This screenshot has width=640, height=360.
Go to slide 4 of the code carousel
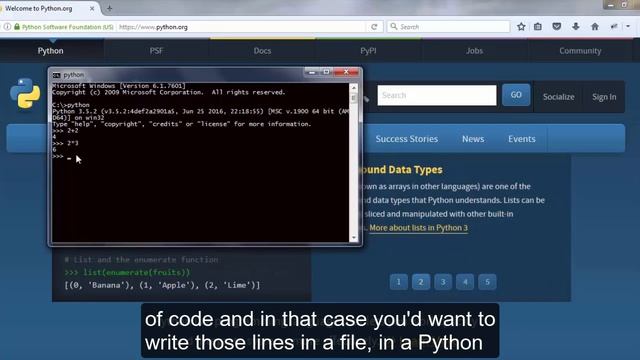(x=465, y=282)
